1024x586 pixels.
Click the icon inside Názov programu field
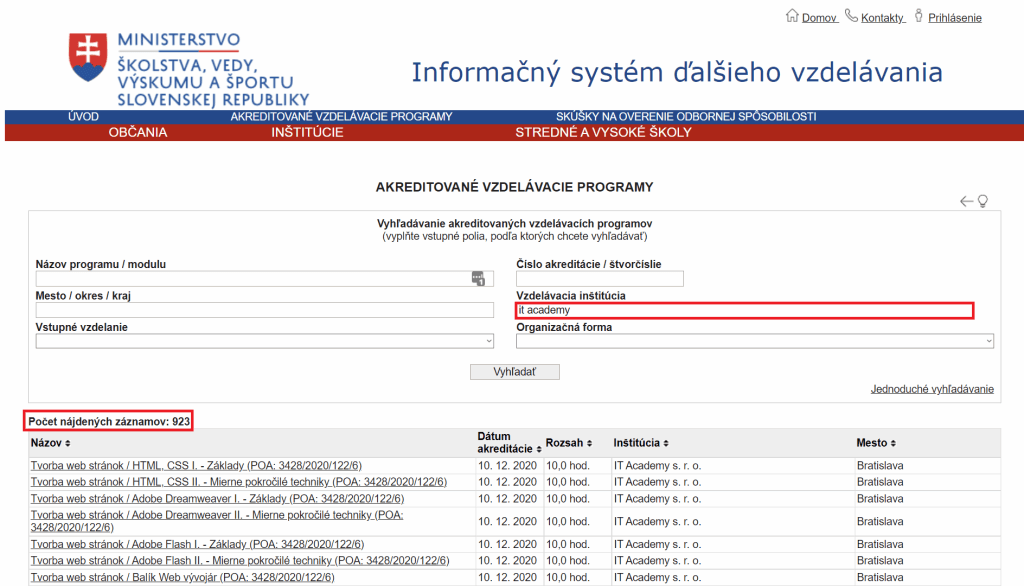[478, 279]
